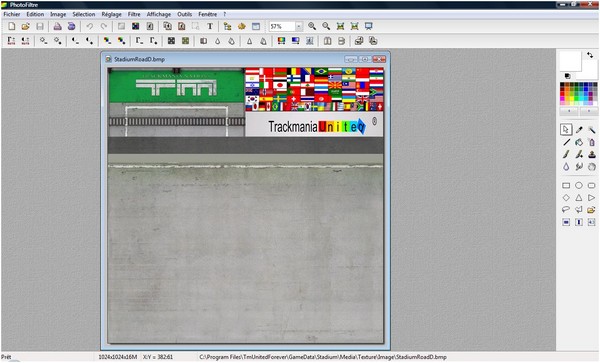Select the Paint bucket fill tool
This screenshot has height=363, width=600.
tap(579, 142)
